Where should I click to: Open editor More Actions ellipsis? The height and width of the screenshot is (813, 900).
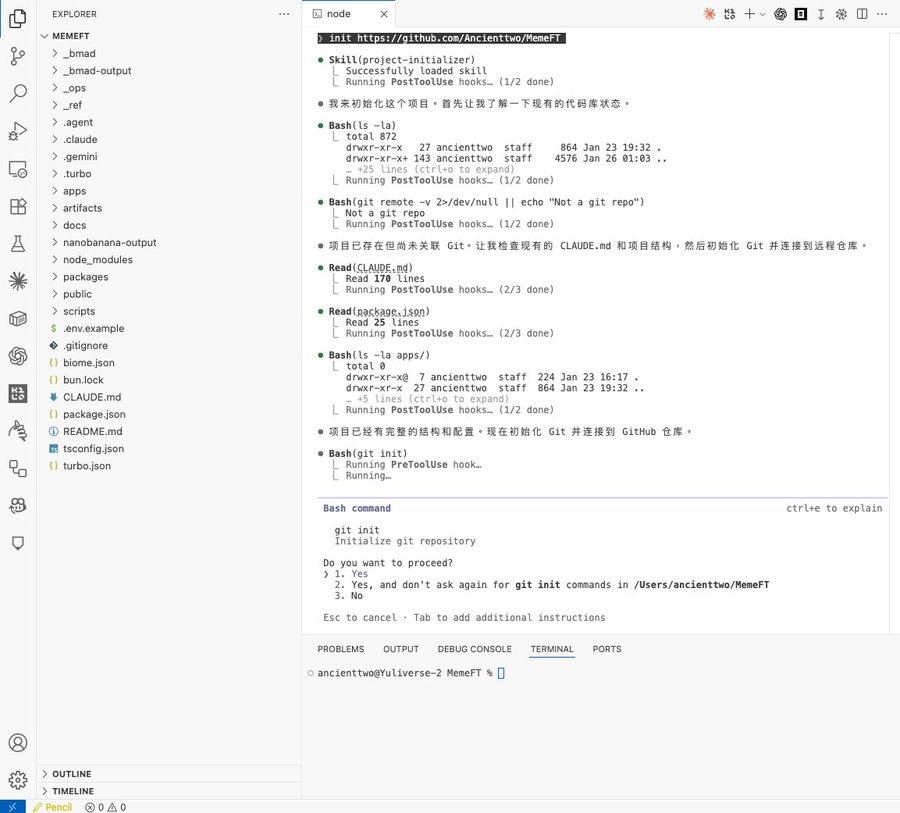click(x=882, y=14)
